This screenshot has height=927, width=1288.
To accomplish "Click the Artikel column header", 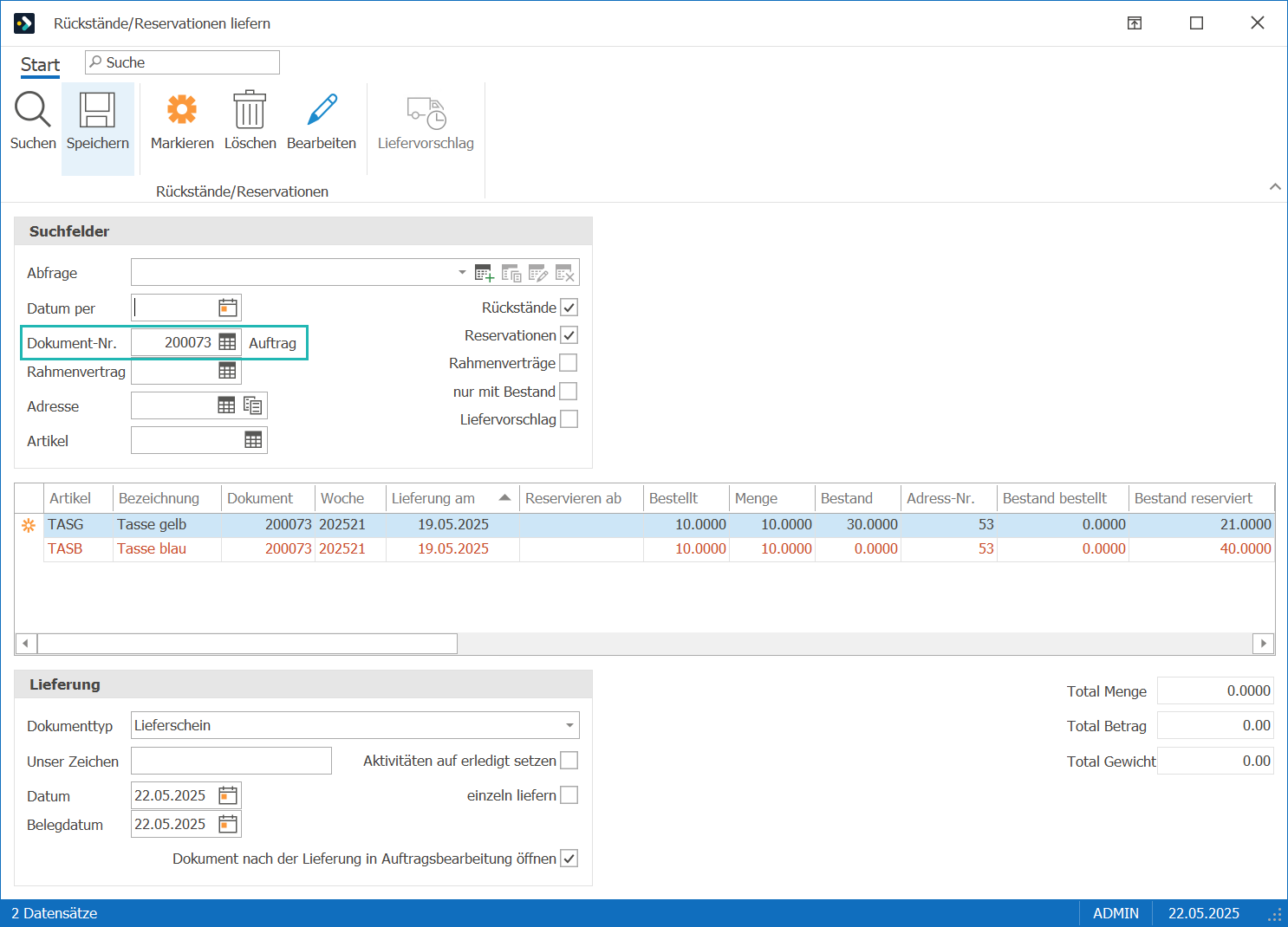I will (79, 498).
